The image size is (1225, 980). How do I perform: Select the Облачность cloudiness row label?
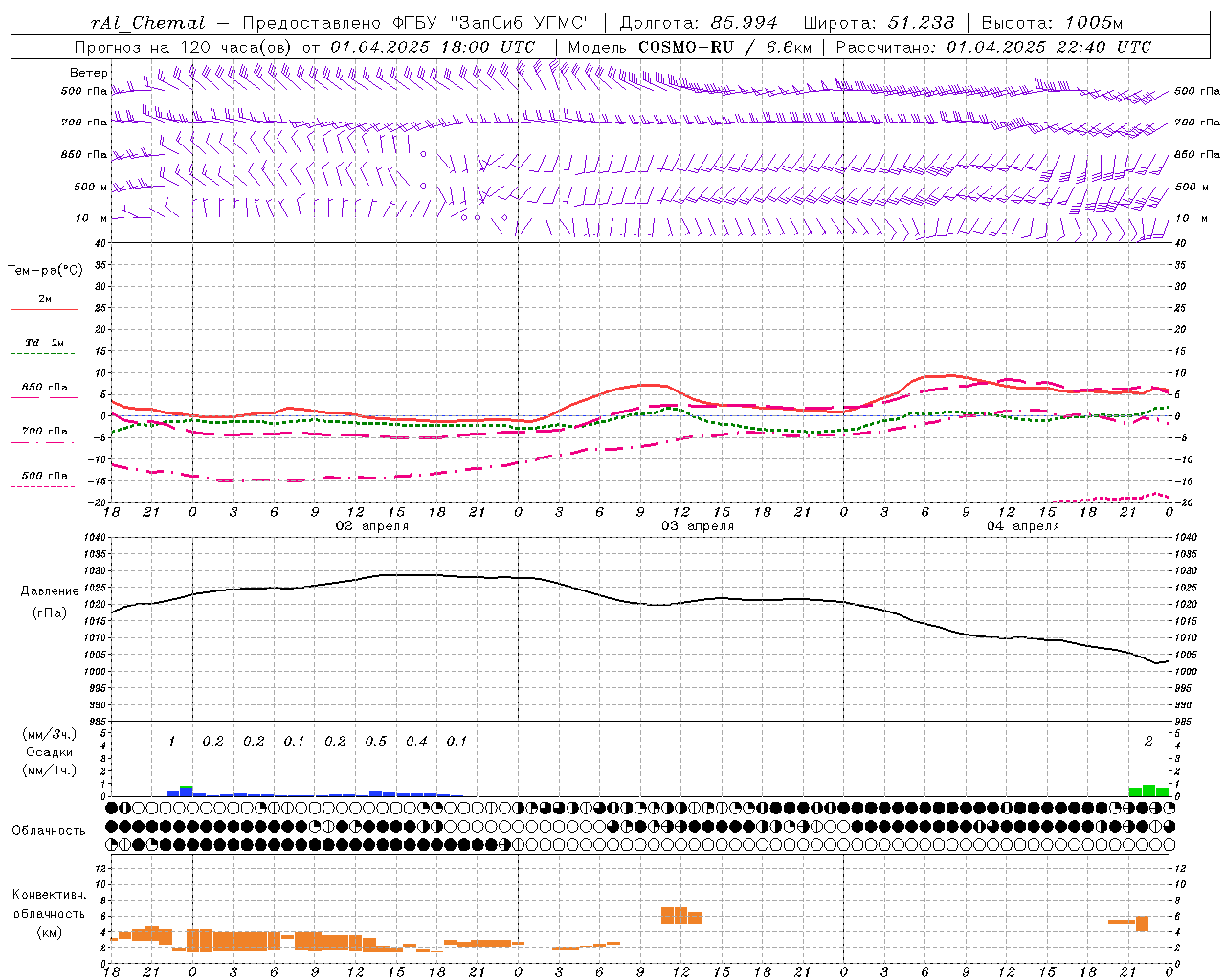49,831
